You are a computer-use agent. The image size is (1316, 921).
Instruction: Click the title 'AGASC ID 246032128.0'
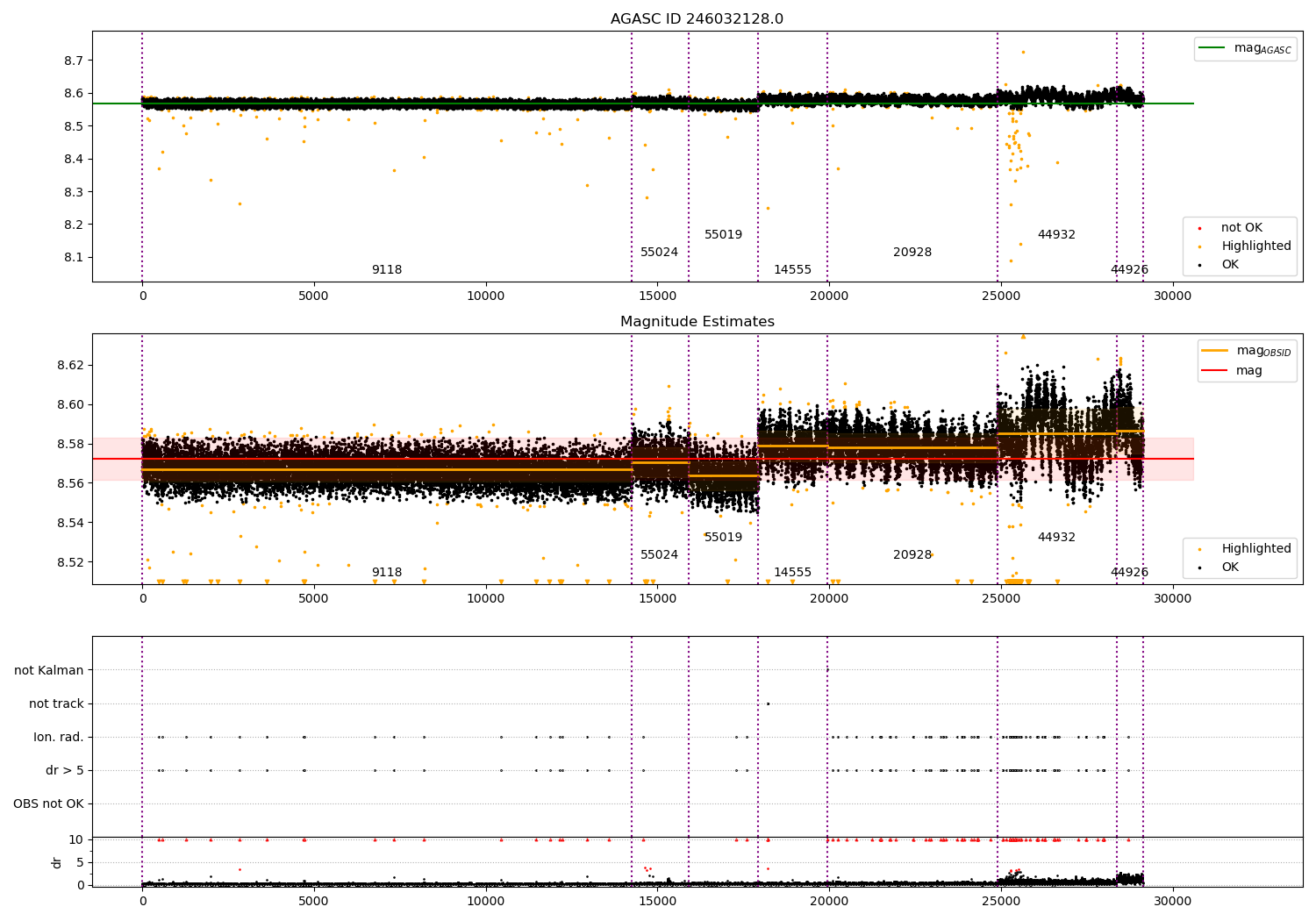(697, 19)
